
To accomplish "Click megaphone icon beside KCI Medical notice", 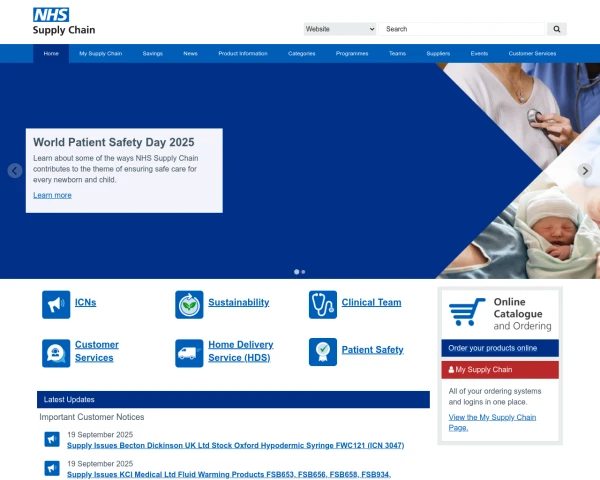I will pos(52,468).
